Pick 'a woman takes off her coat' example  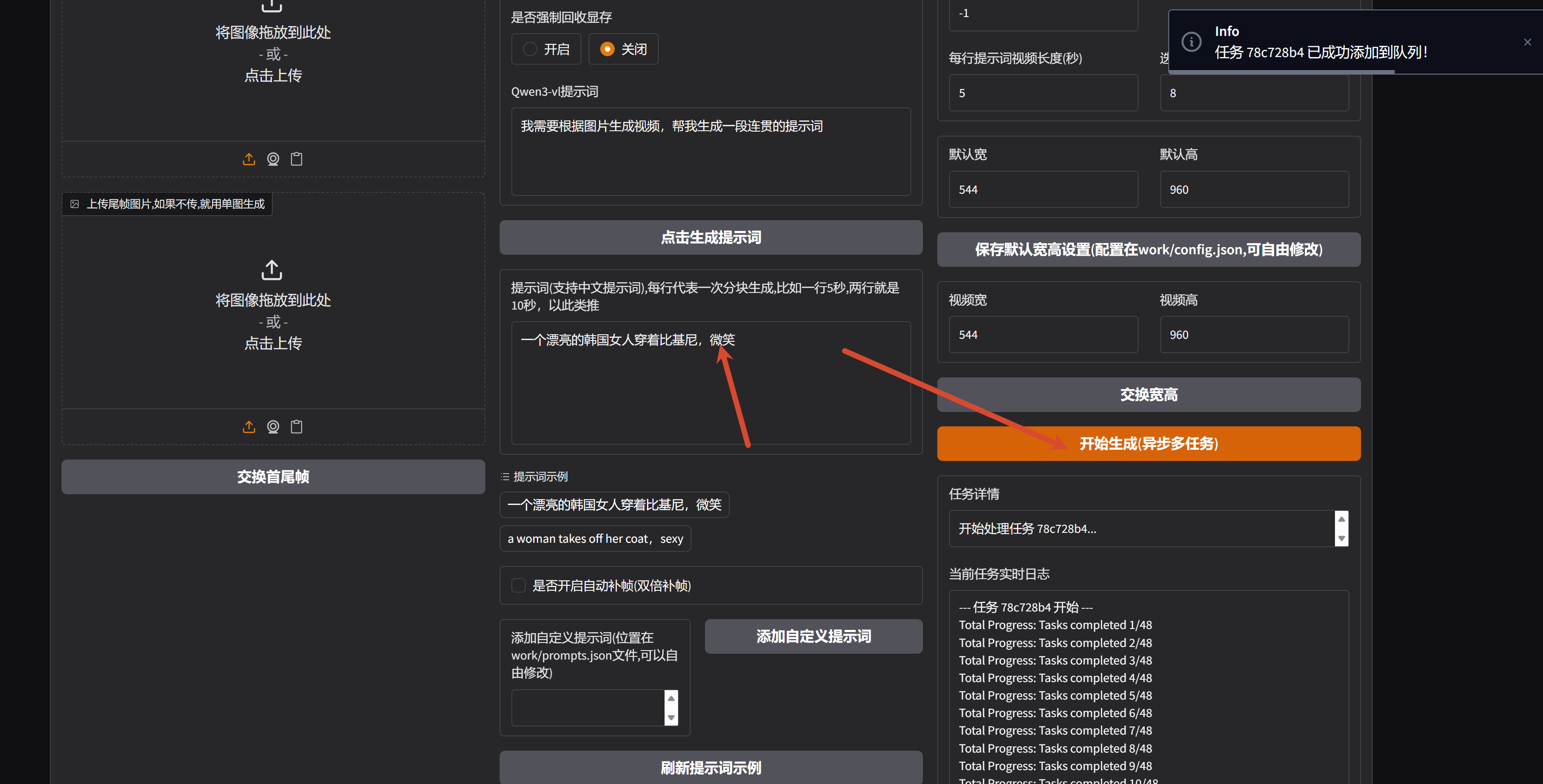[x=595, y=538]
